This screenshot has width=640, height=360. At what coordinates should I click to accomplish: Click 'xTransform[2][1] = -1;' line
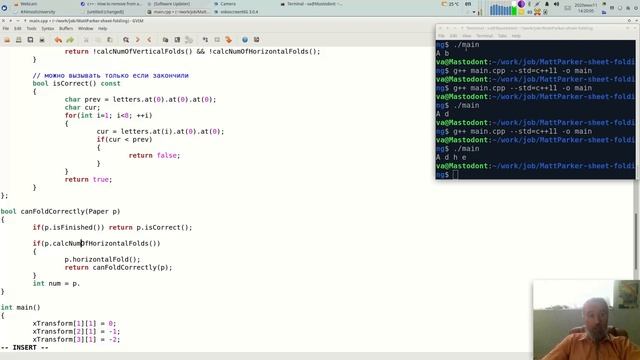pyautogui.click(x=76, y=331)
